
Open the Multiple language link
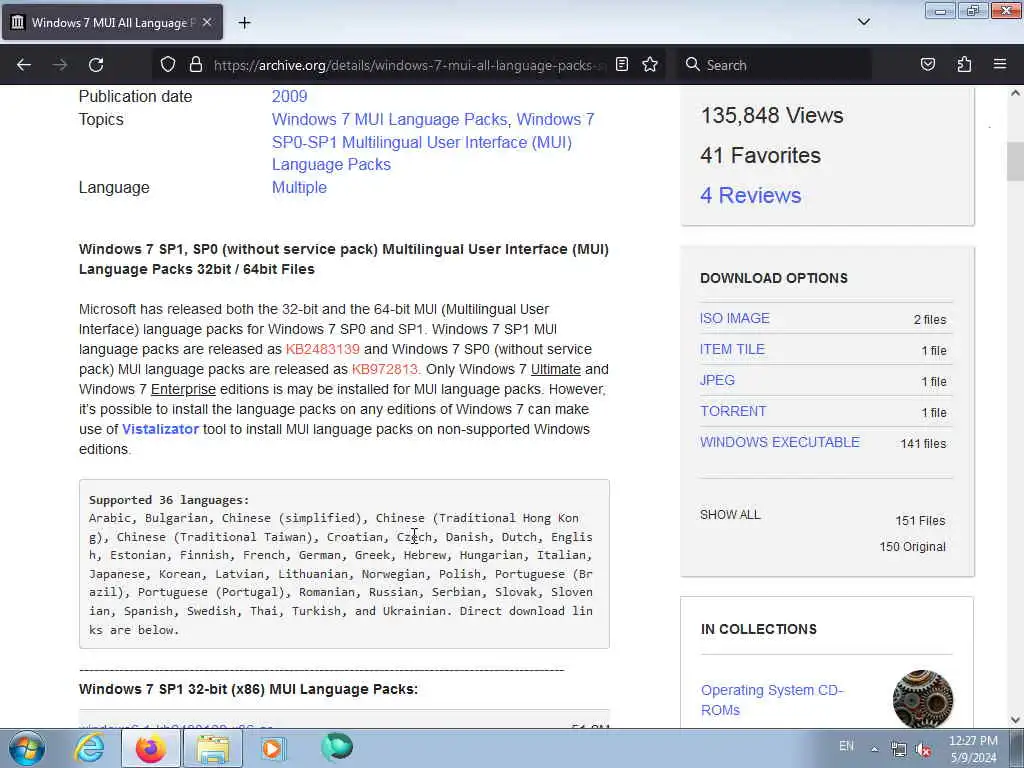point(299,187)
